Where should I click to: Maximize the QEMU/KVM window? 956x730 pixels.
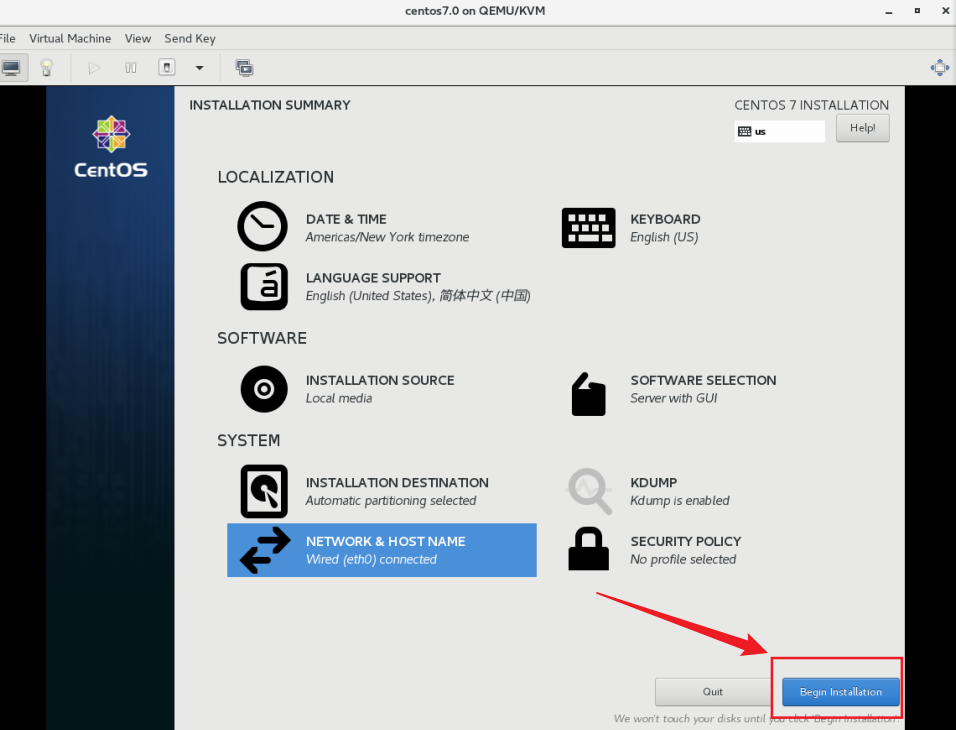[x=917, y=11]
